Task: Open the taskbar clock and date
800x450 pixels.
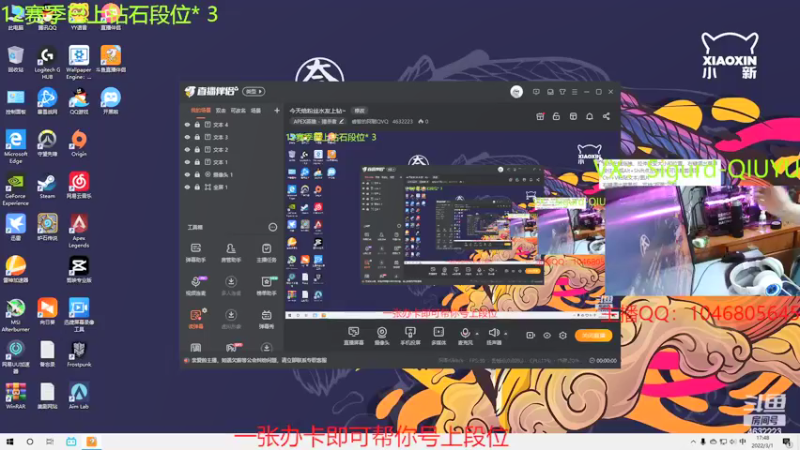Action: [762, 442]
